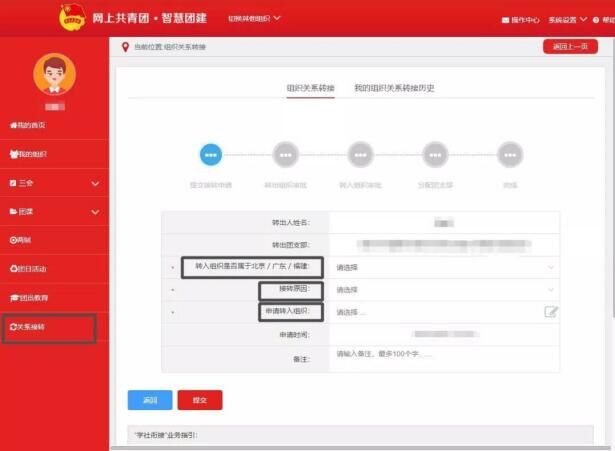Screen dimensions: 615x451
Task: Open 转入组织是否属于北京/广东/福建 dropdown
Action: (x=444, y=267)
